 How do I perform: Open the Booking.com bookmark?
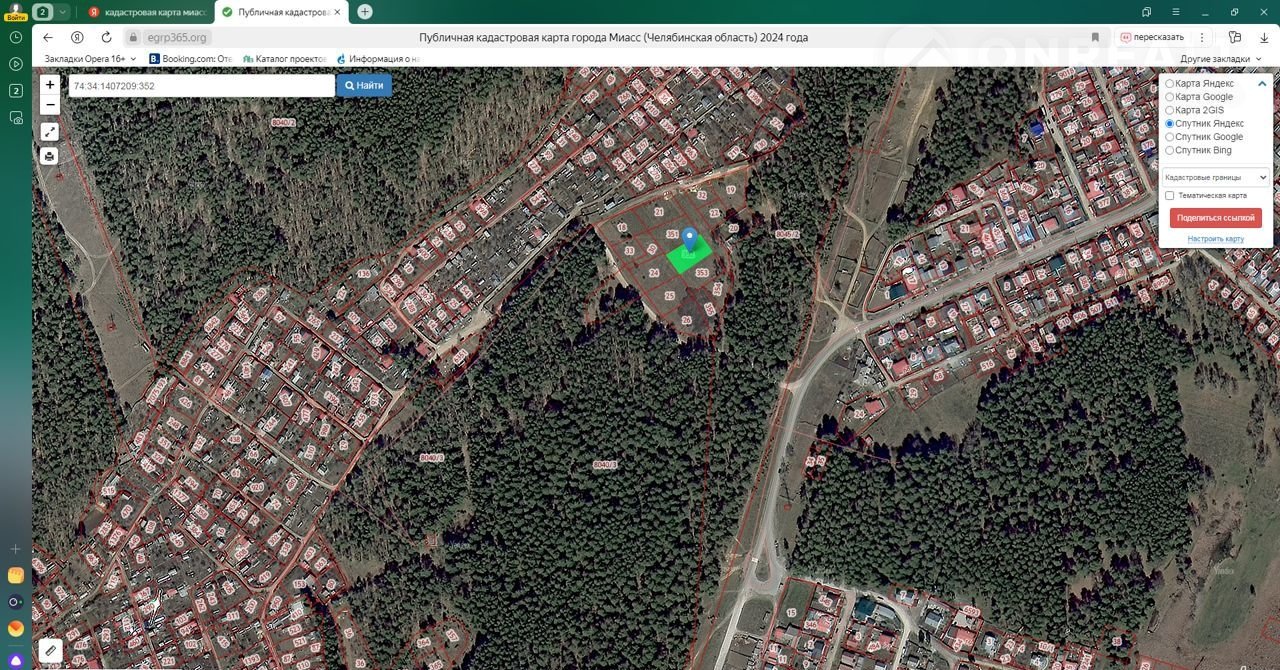191,59
